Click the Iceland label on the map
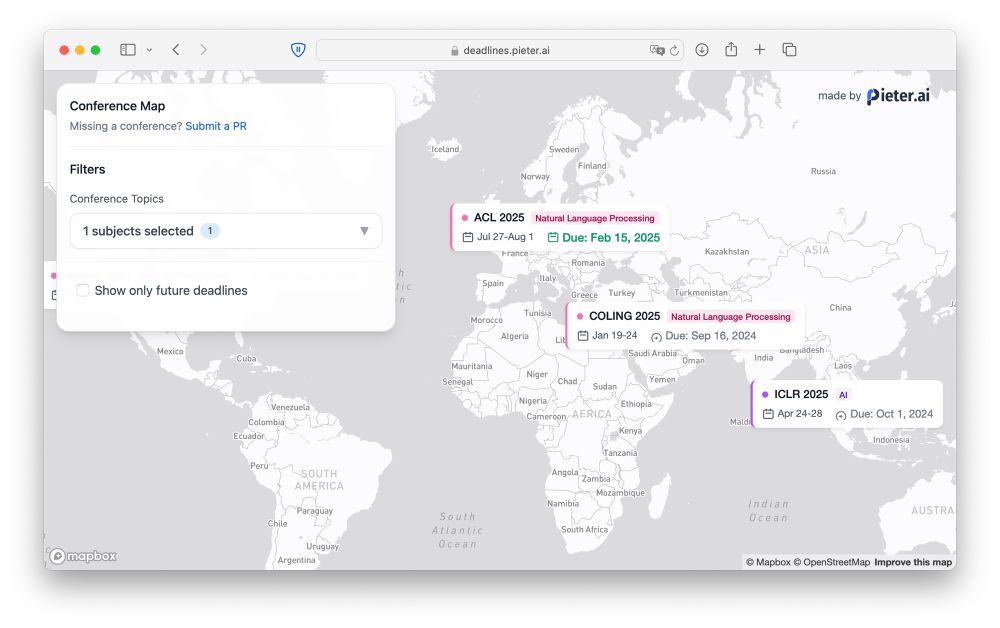Viewport: 1000px width, 628px height. (445, 149)
